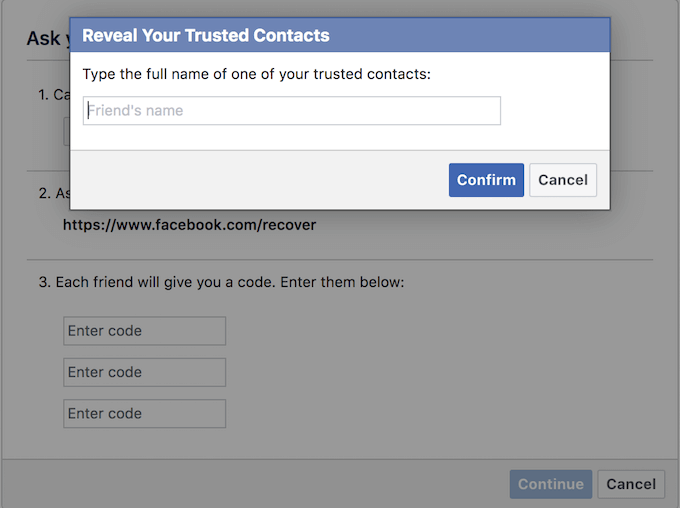The width and height of the screenshot is (680, 508).
Task: Select the third Enter code field
Action: coord(145,414)
